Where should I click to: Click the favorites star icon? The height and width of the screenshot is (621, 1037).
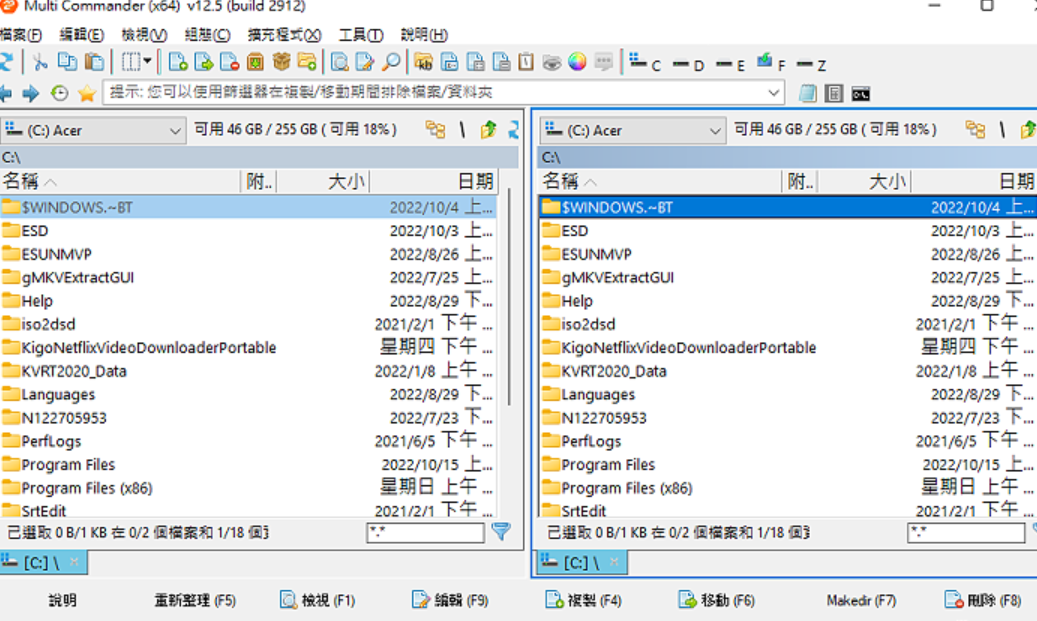(x=87, y=93)
